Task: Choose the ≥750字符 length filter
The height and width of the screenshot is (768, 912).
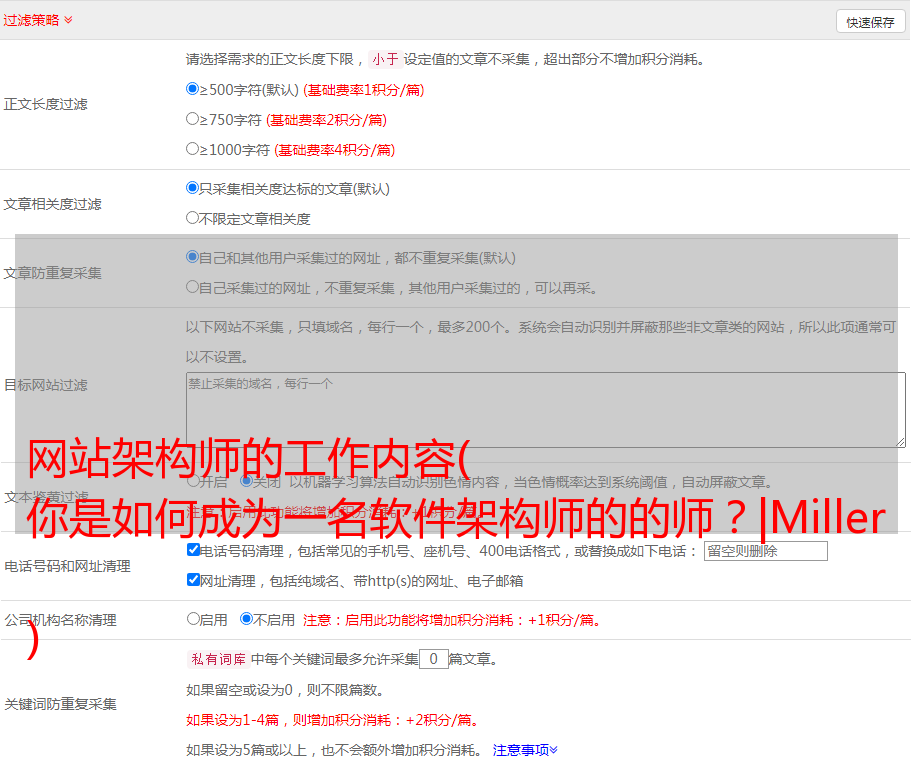Action: pyautogui.click(x=193, y=119)
